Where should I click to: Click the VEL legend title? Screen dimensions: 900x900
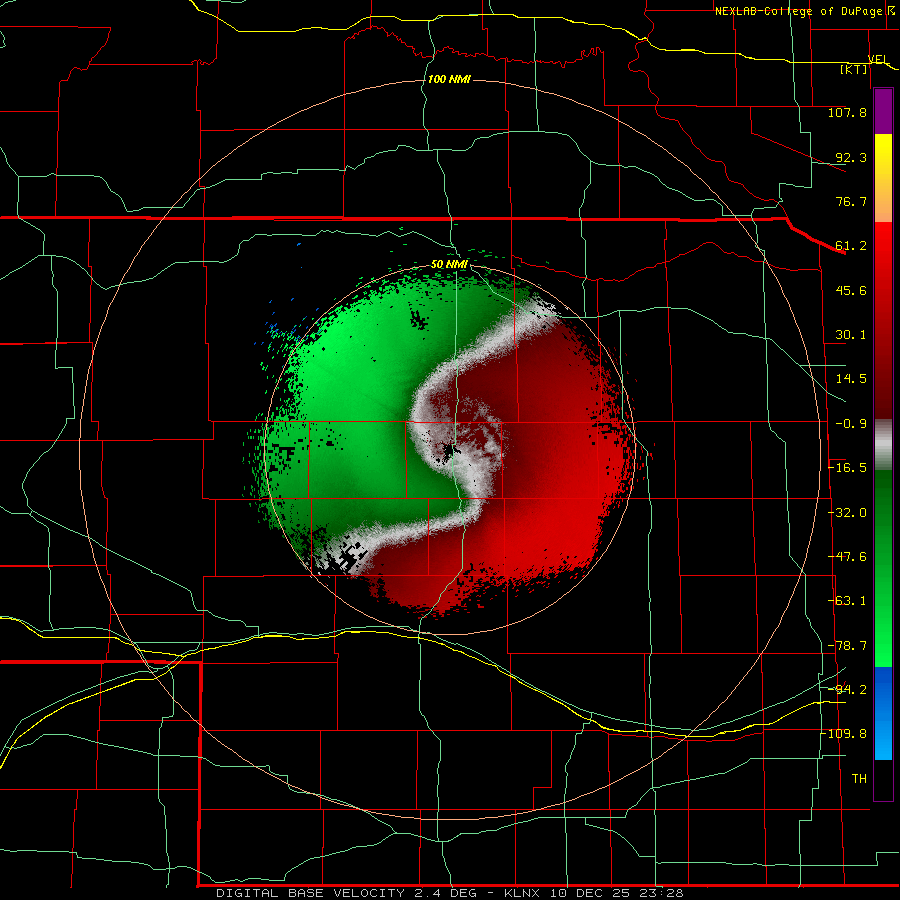coord(878,59)
